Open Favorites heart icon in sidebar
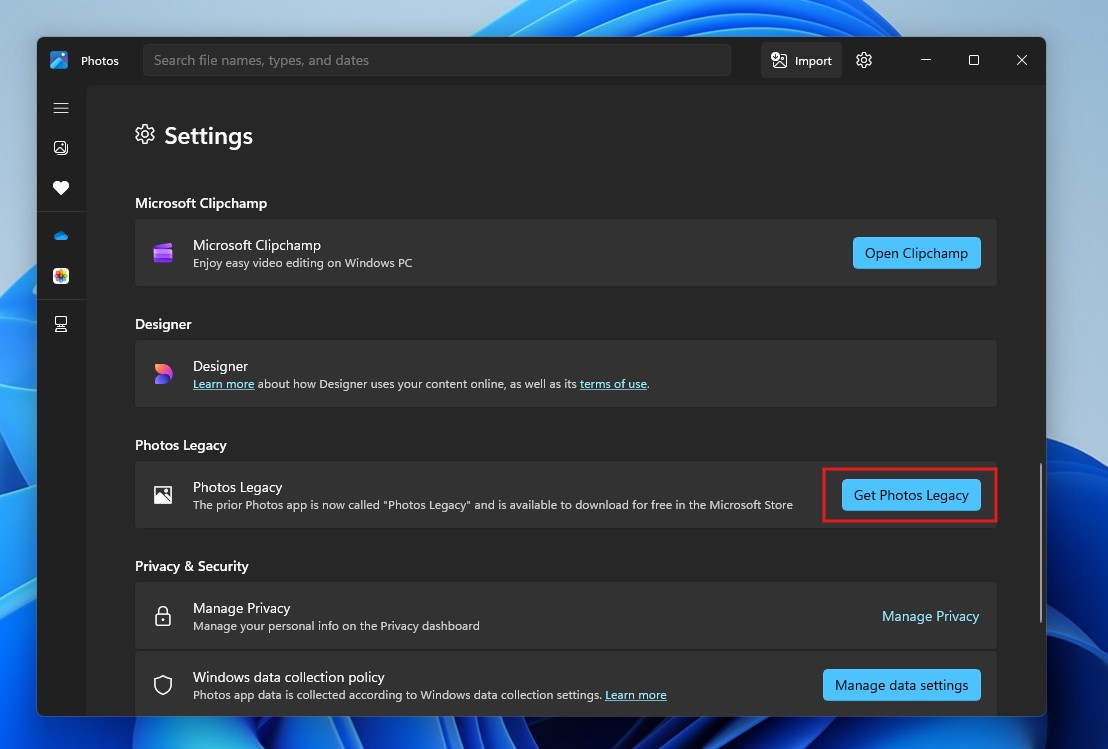Image resolution: width=1108 pixels, height=749 pixels. [61, 188]
